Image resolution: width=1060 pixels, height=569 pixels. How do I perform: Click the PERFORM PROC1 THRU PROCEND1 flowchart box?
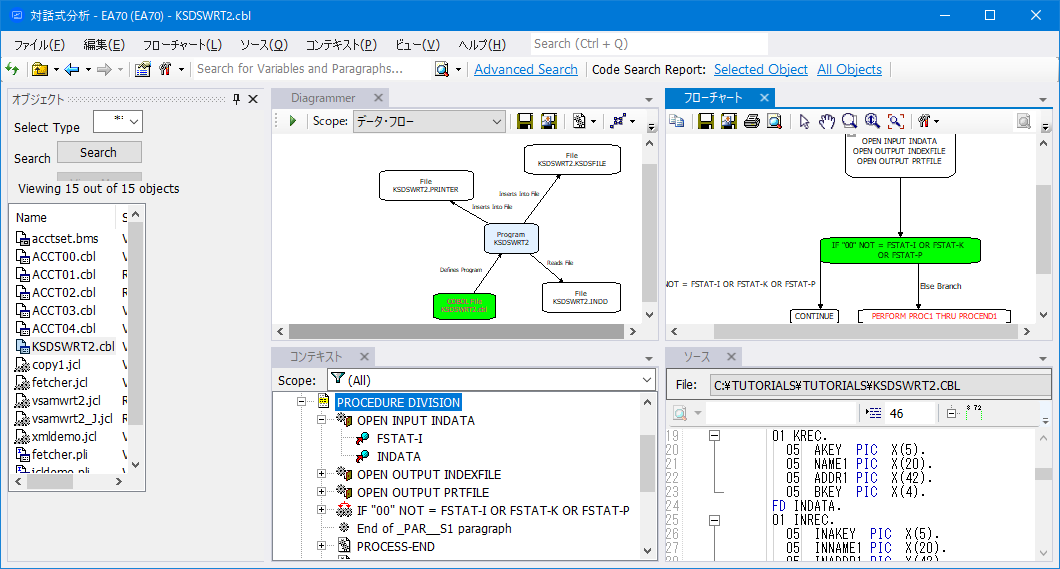(934, 316)
